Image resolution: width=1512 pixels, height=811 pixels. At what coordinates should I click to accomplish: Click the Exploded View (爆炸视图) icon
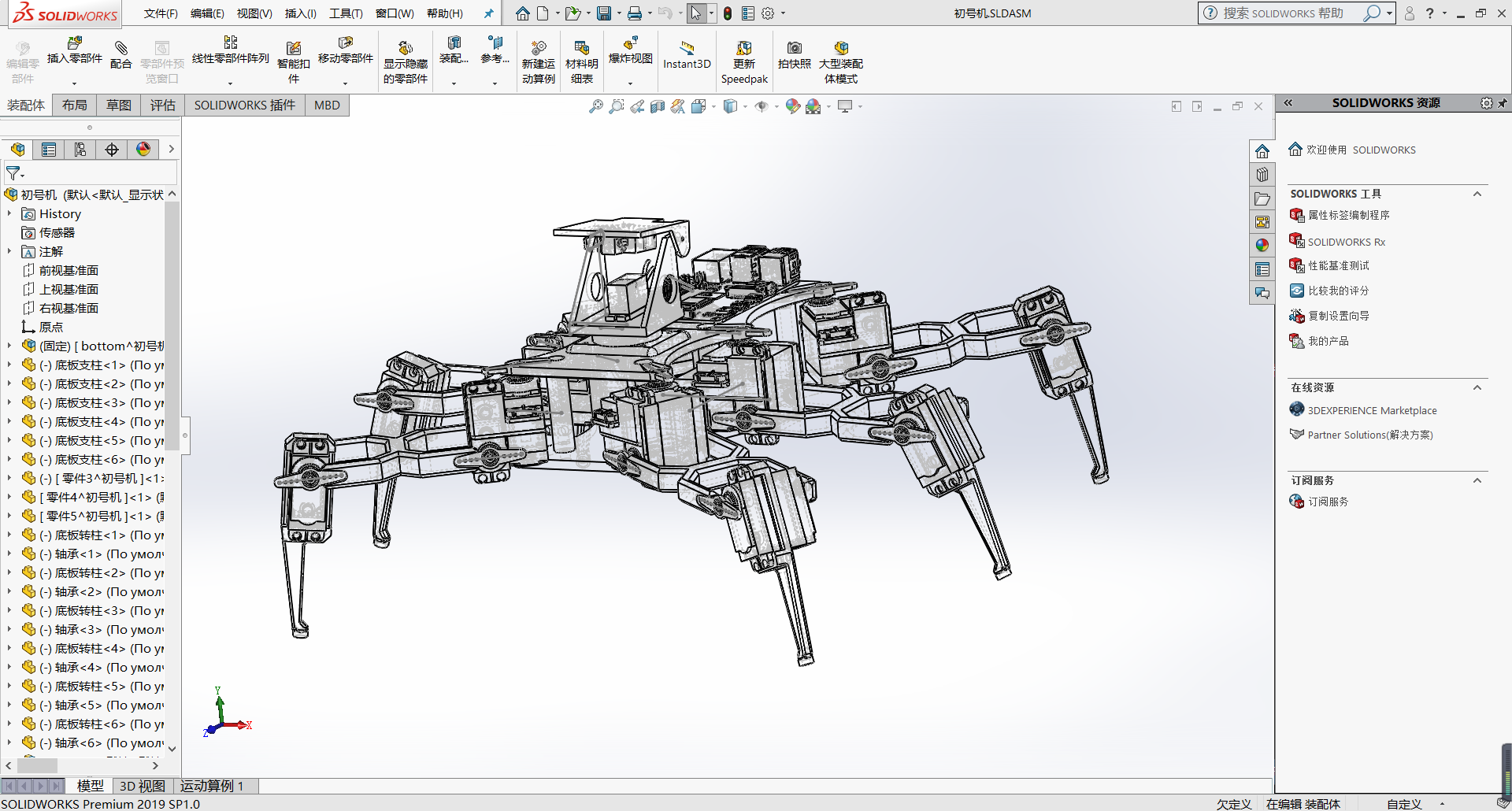tap(630, 50)
